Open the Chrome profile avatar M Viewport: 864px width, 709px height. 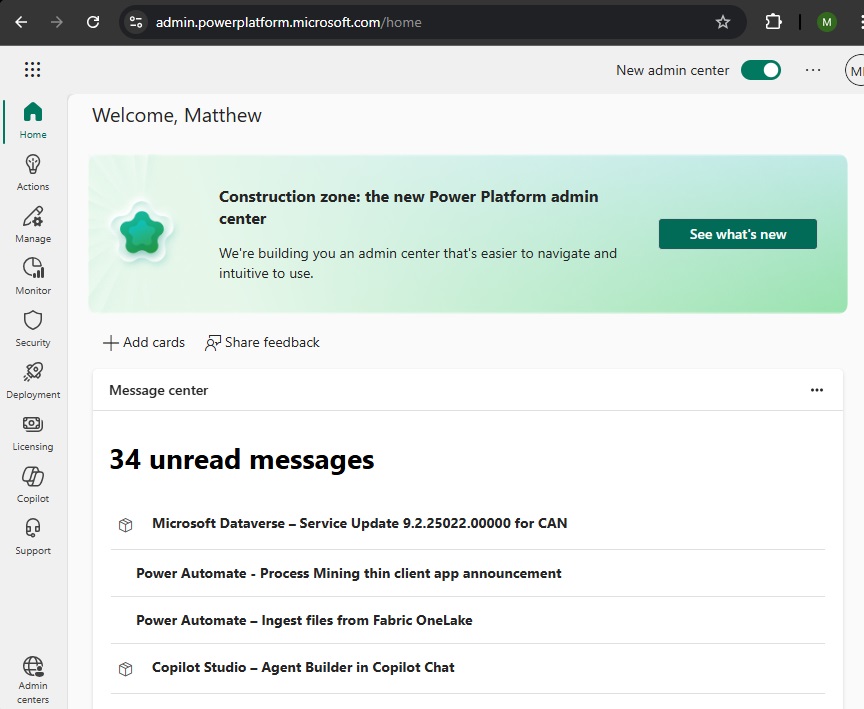[x=826, y=22]
